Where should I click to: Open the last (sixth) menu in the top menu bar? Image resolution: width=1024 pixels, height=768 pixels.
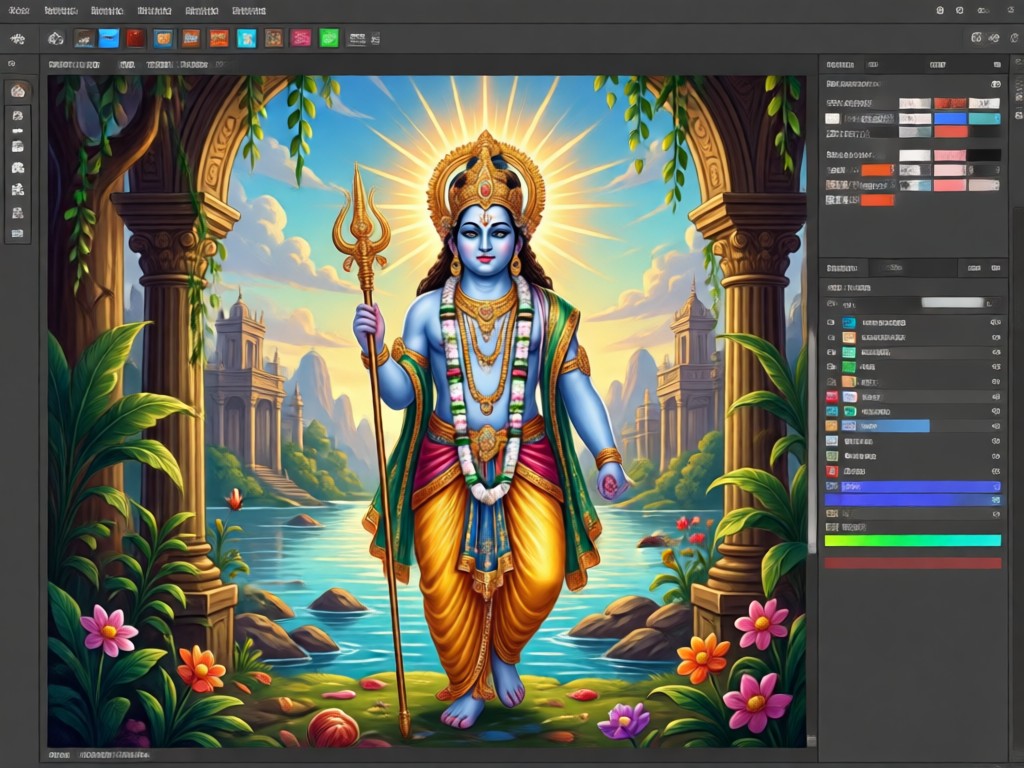[x=249, y=11]
